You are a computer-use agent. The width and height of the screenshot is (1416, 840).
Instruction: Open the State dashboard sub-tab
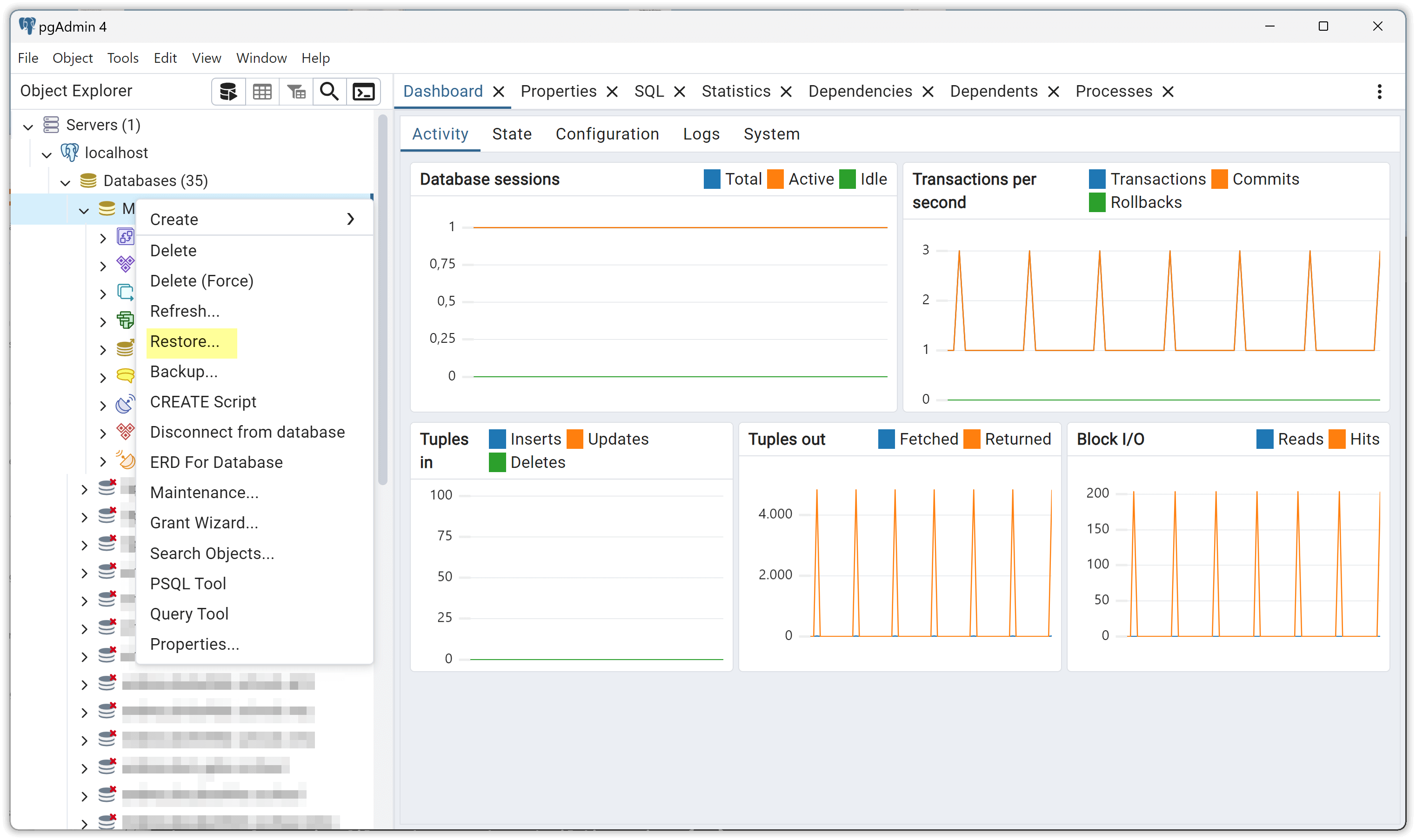point(512,134)
